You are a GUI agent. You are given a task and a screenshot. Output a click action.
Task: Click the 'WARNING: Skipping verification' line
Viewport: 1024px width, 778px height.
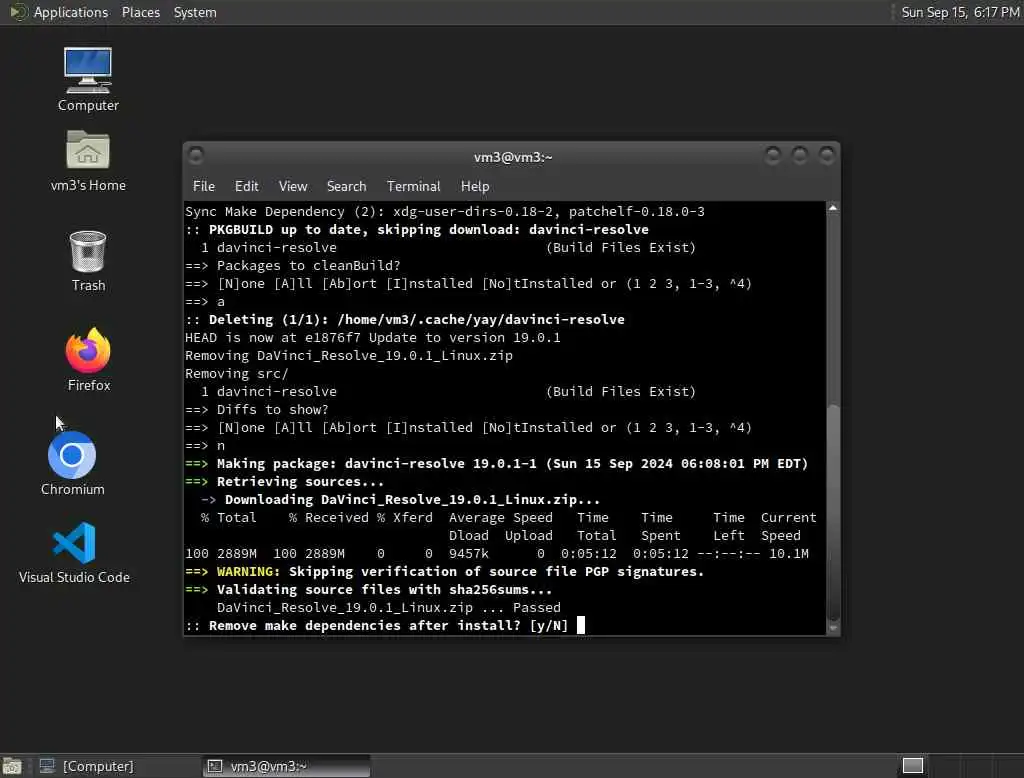[x=445, y=572]
